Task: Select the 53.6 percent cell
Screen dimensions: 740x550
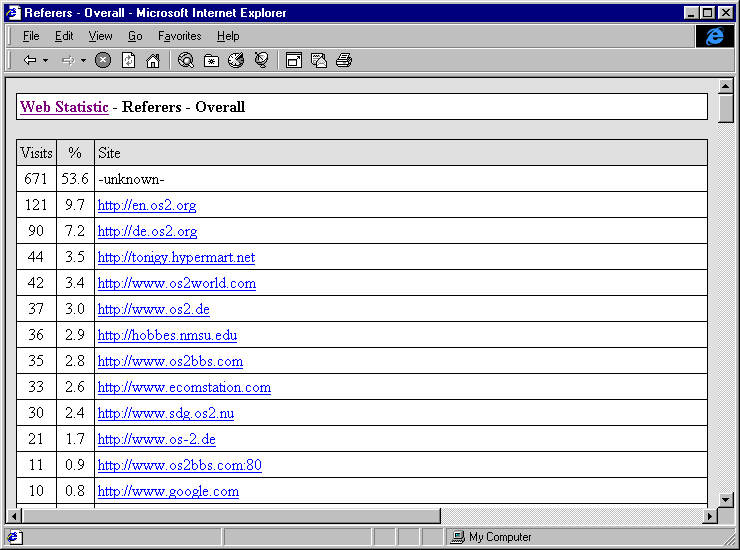Action: coord(75,179)
